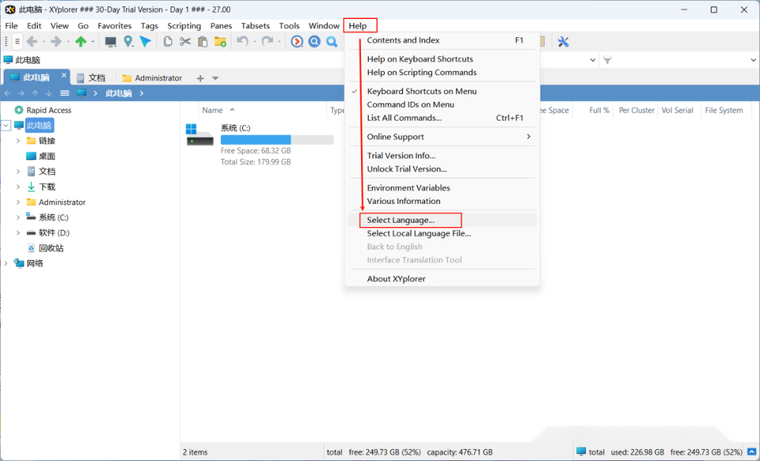760x461 pixels.
Task: Click the toolbar Back arrow
Action: coord(32,42)
